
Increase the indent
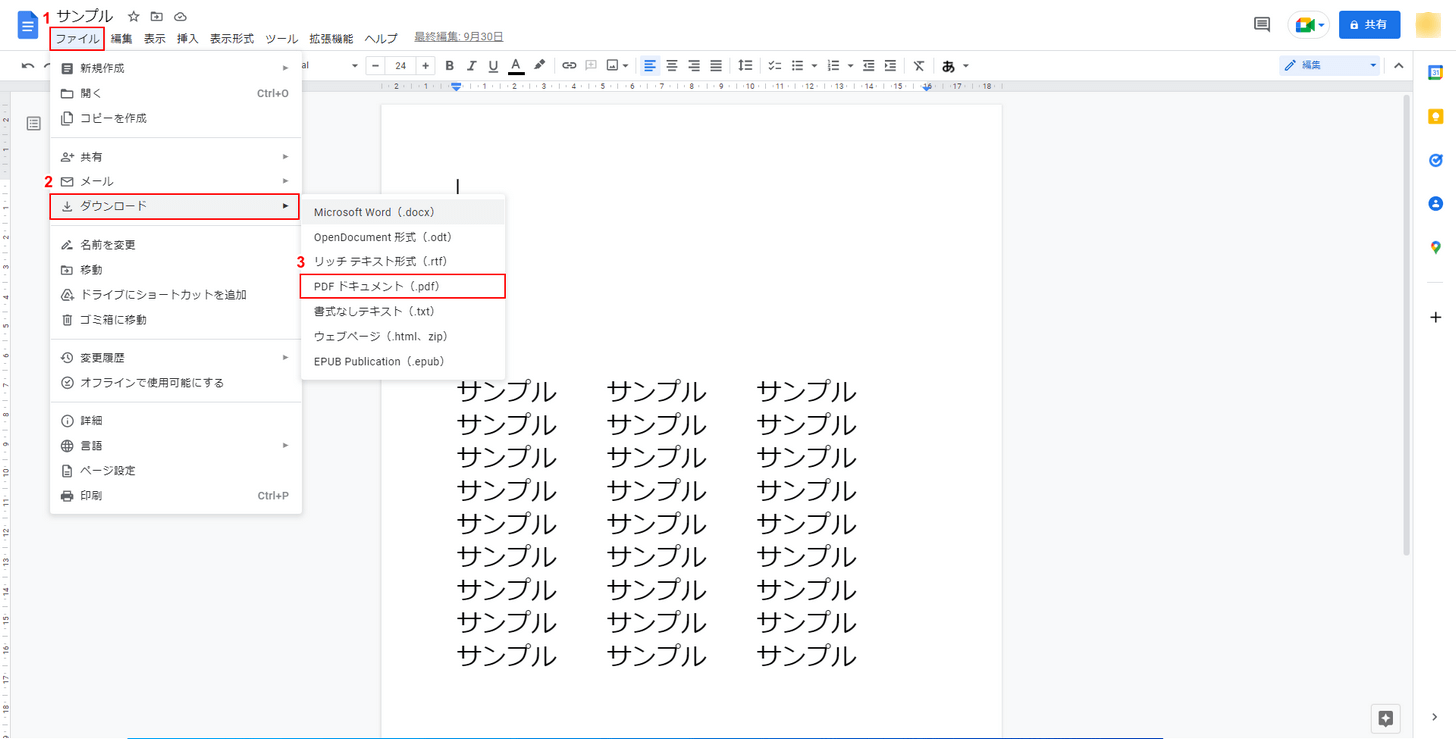point(890,66)
